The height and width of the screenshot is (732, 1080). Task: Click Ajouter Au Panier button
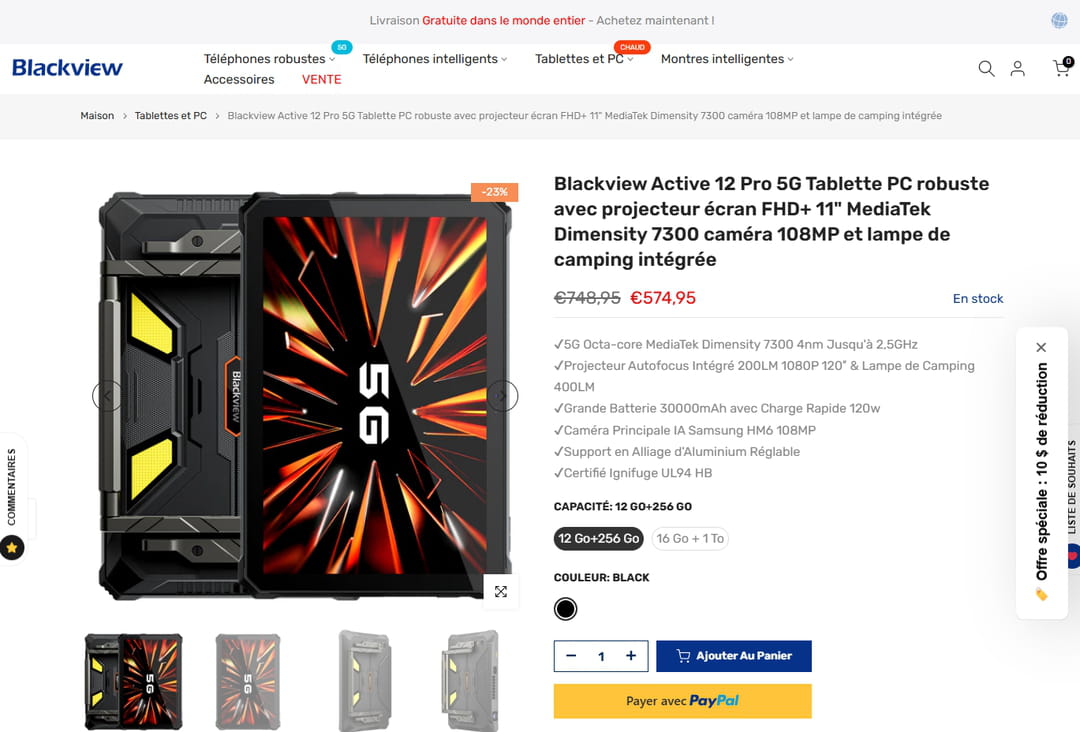tap(734, 656)
